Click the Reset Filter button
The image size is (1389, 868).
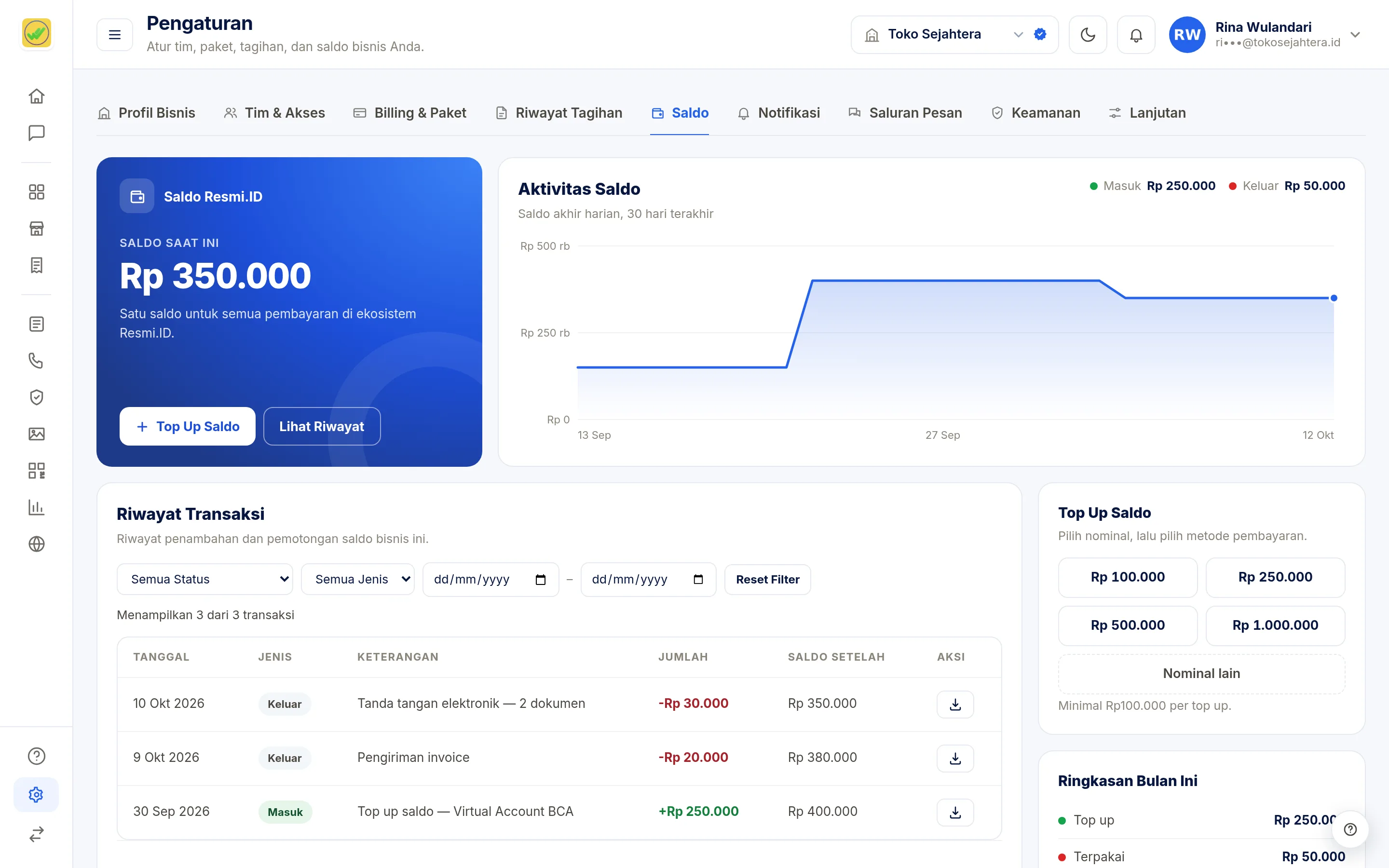[767, 579]
